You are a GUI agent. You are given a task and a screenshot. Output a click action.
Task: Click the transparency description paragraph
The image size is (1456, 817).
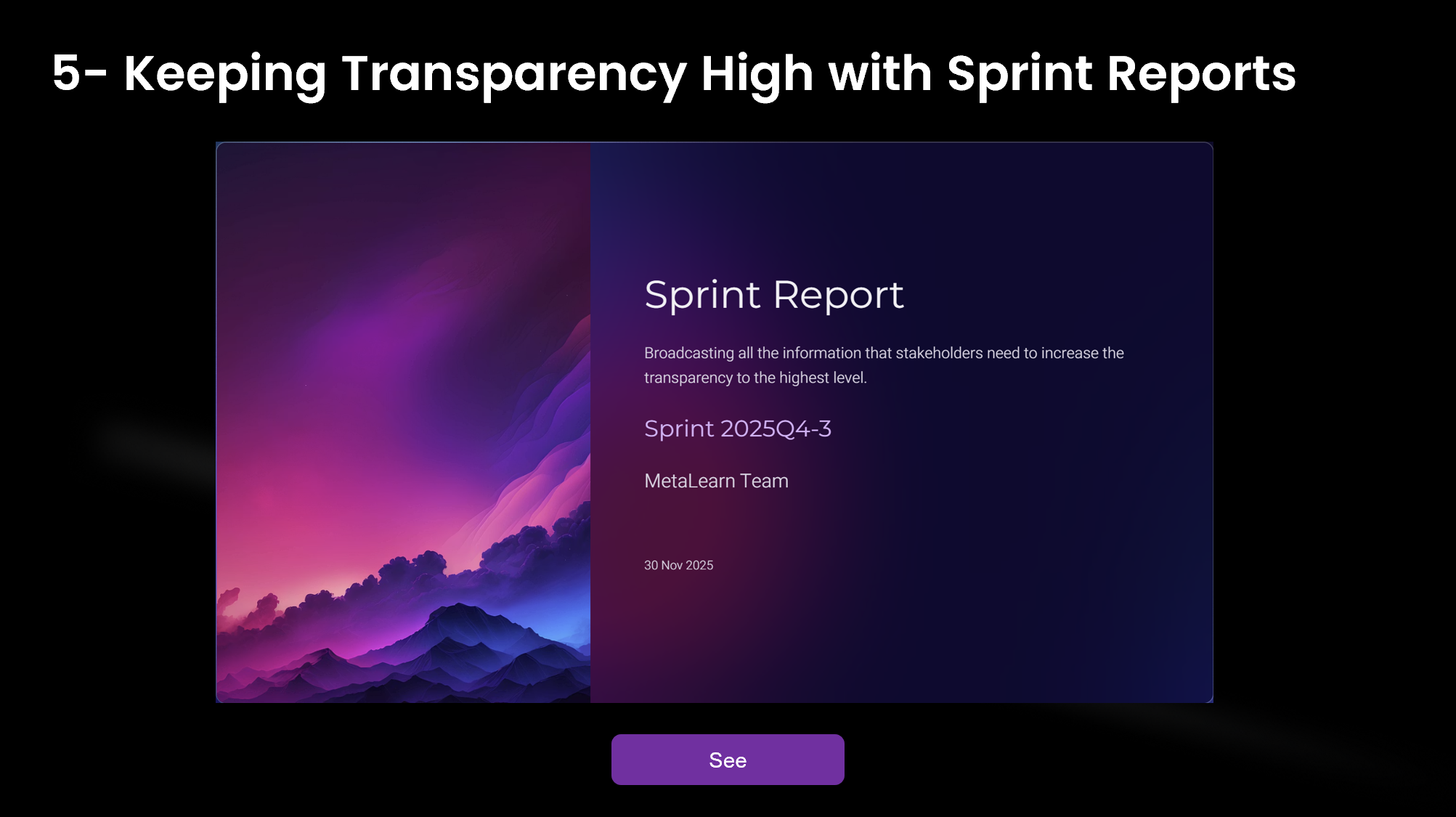pyautogui.click(x=882, y=365)
